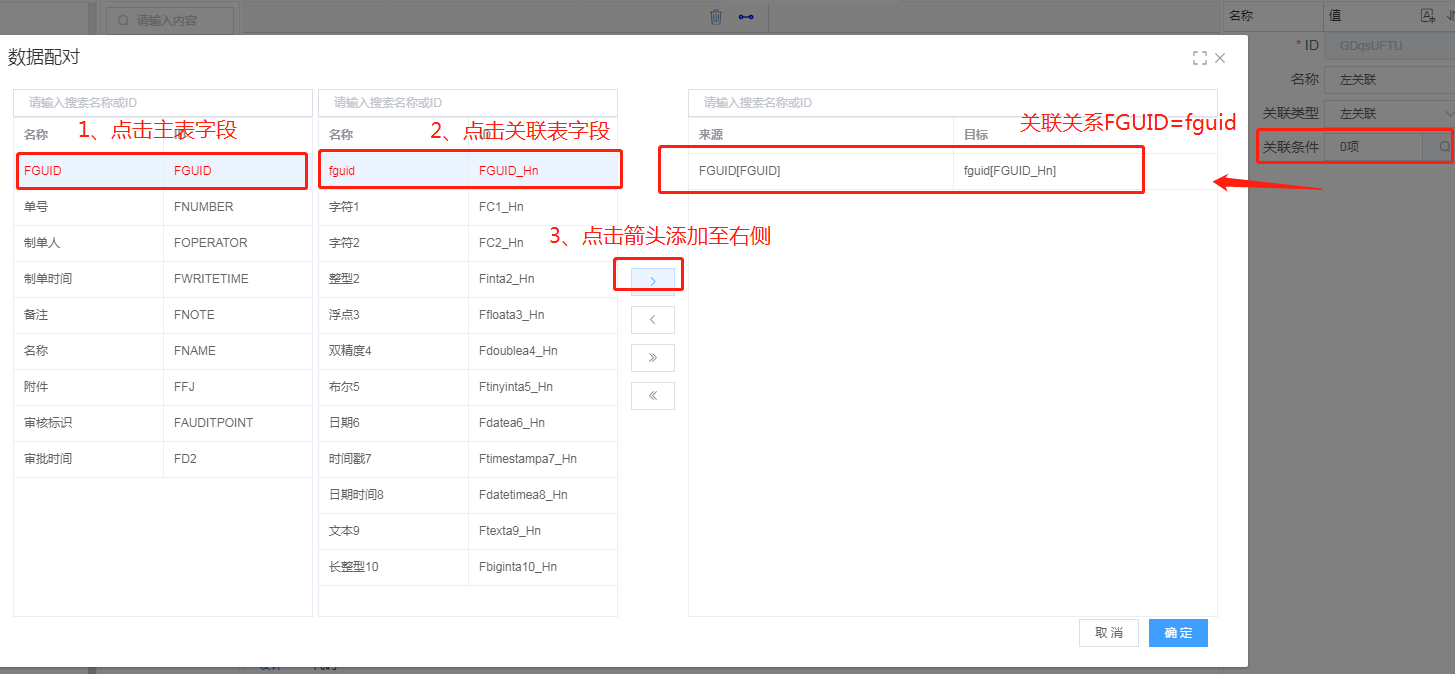Expand the 数据配对 dialog to fullscreen
This screenshot has height=674, width=1455.
click(1199, 58)
